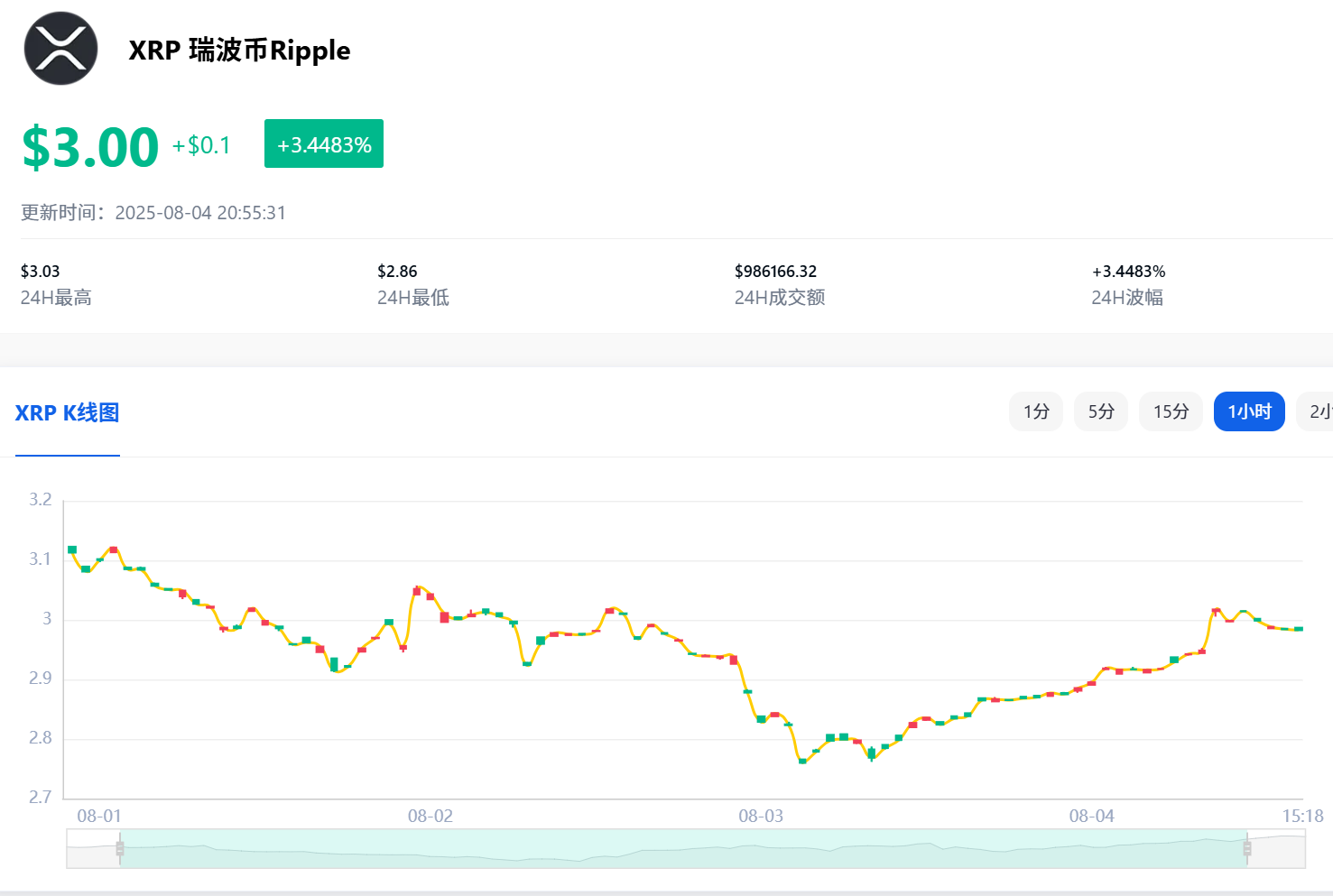
Task: Click the 08-02 date axis label
Action: click(x=430, y=816)
